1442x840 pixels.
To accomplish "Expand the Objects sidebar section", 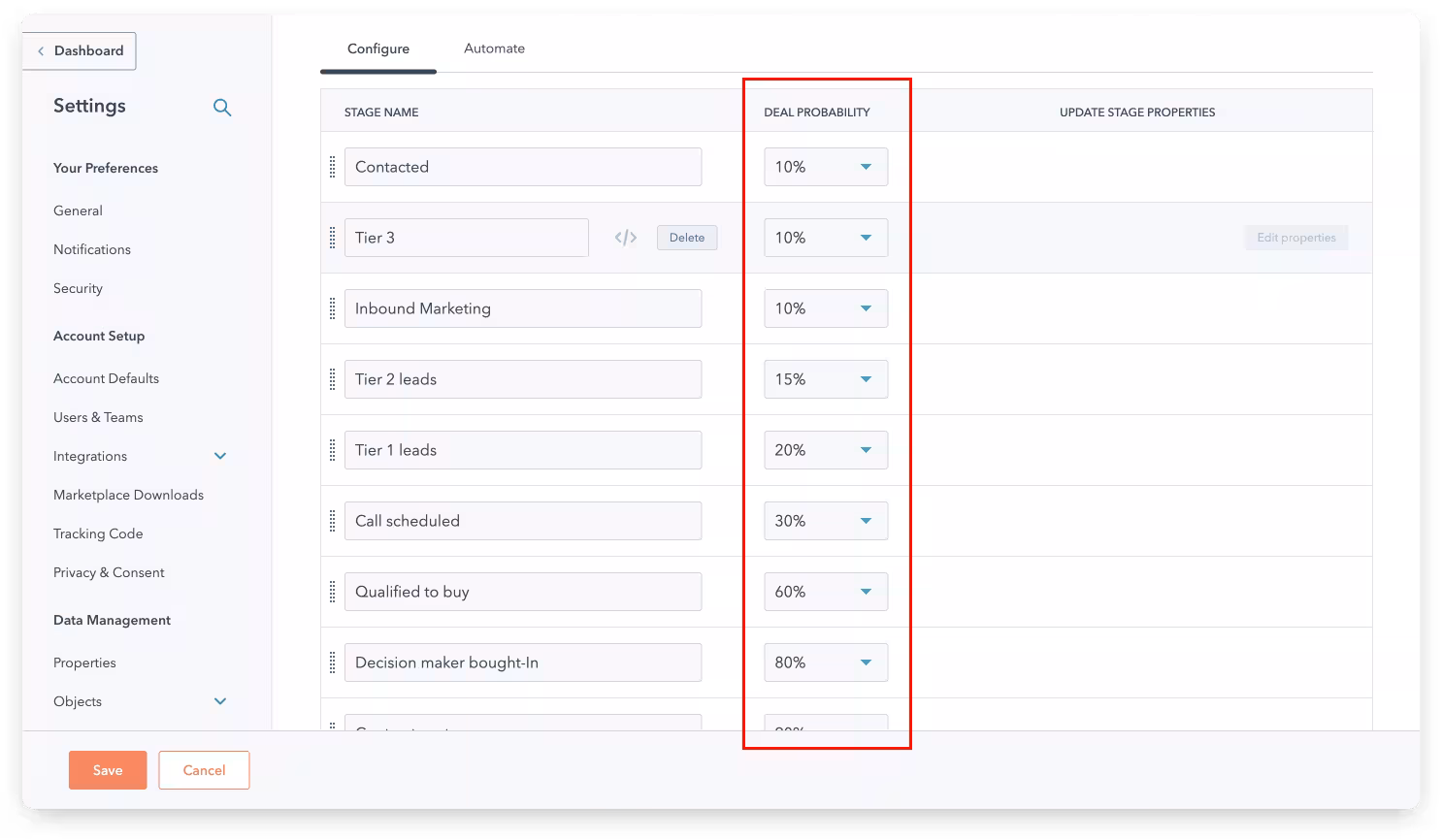I will (x=220, y=701).
